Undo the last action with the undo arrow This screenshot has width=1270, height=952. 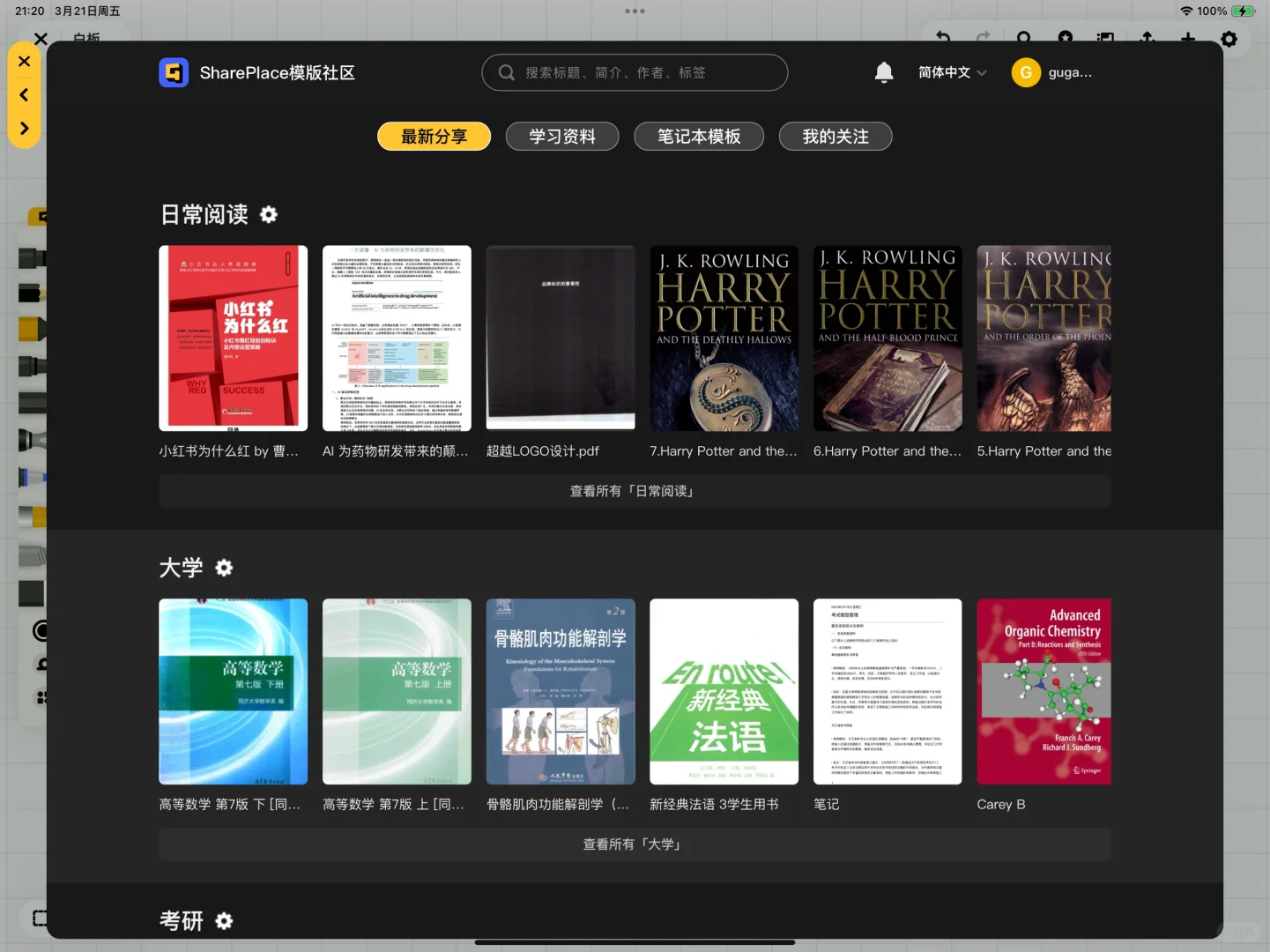(942, 40)
